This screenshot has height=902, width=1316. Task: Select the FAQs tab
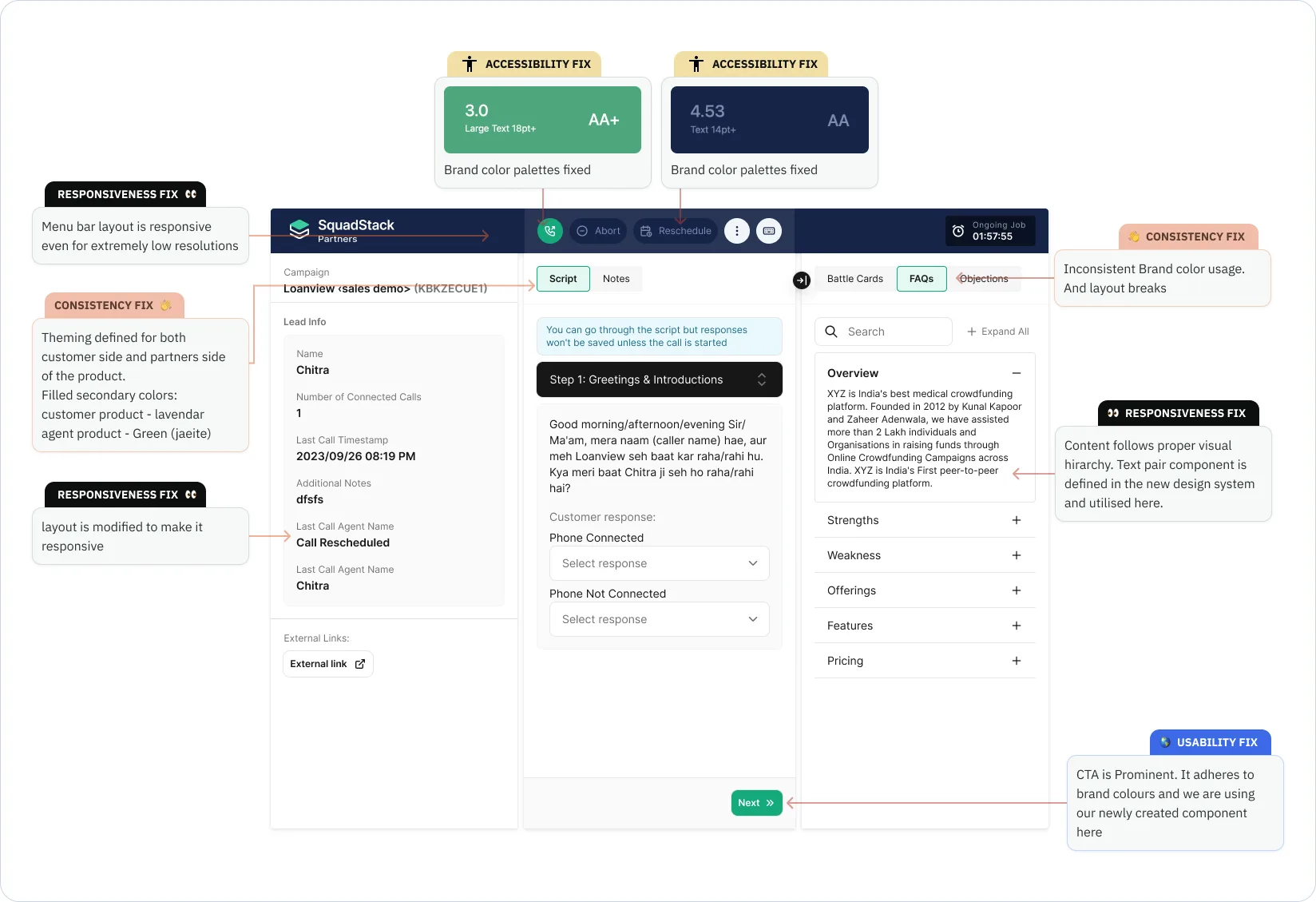coord(922,279)
